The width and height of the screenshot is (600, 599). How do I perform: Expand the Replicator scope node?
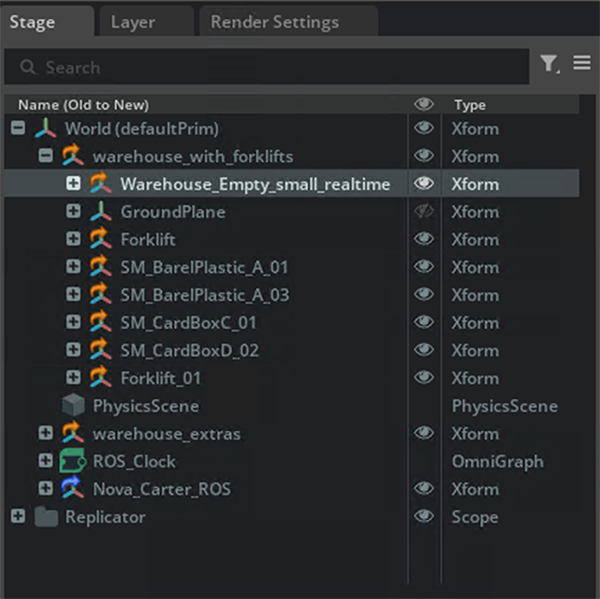tap(18, 517)
